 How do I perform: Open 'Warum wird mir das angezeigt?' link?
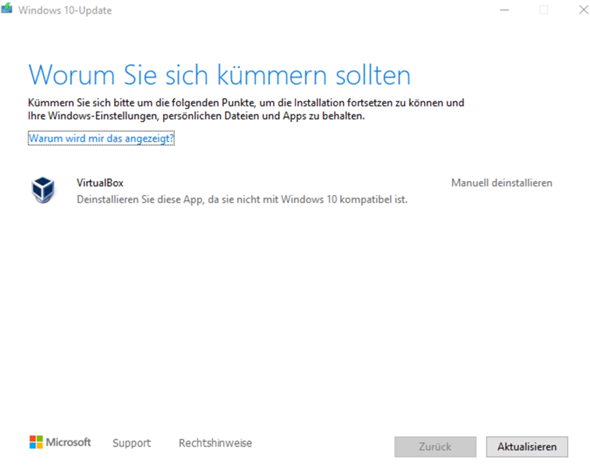[101, 138]
